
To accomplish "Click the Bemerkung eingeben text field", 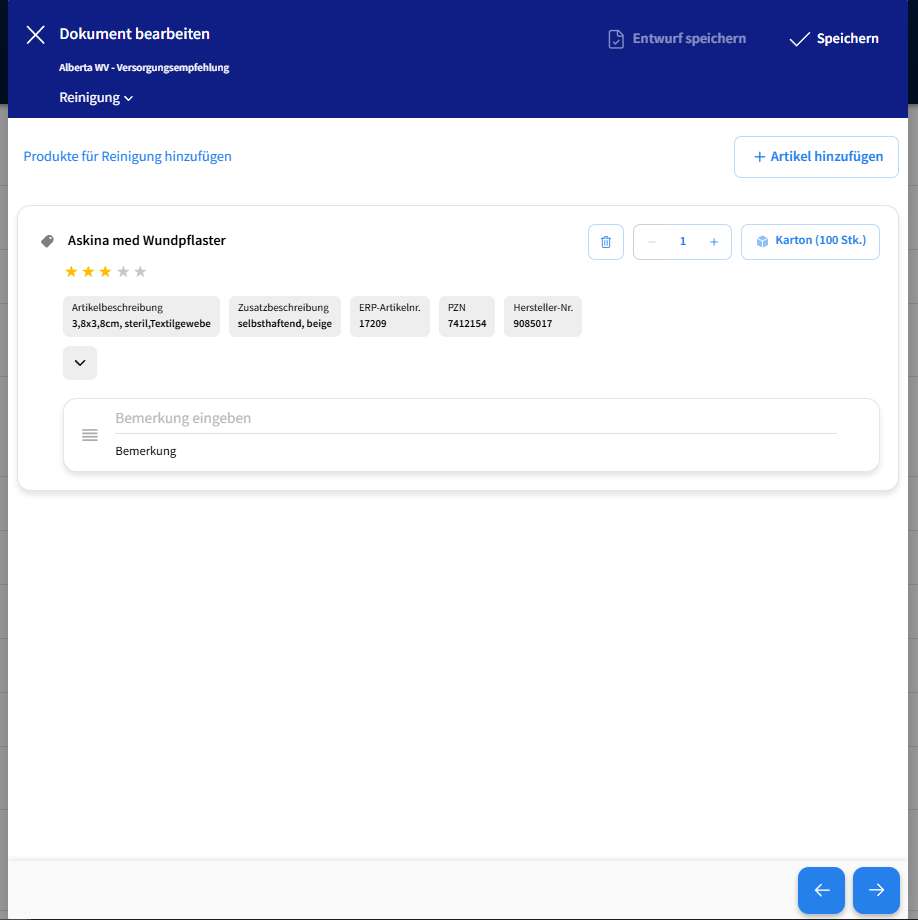I will point(475,418).
